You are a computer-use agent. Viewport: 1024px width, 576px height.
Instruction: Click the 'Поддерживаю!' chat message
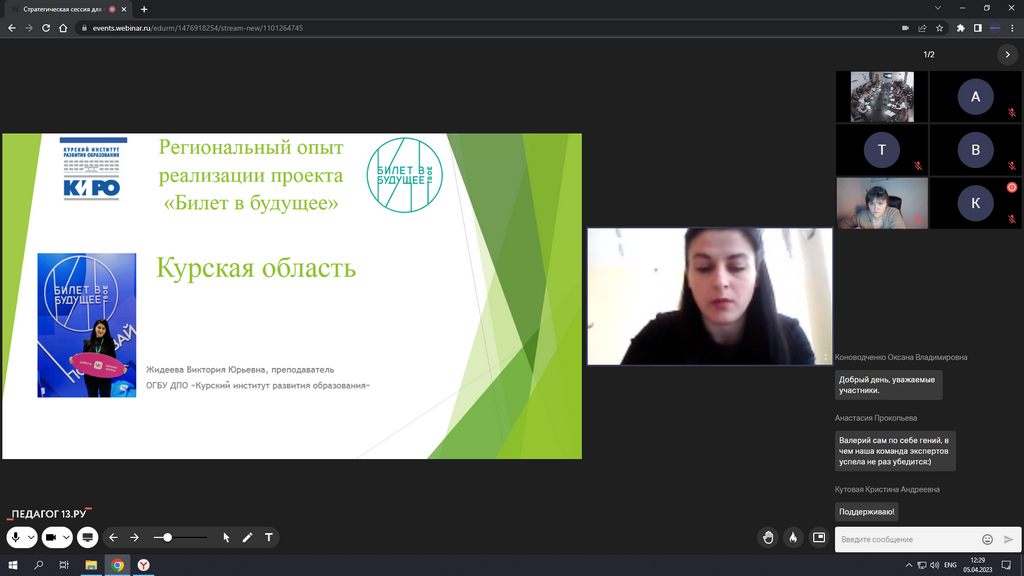[867, 511]
